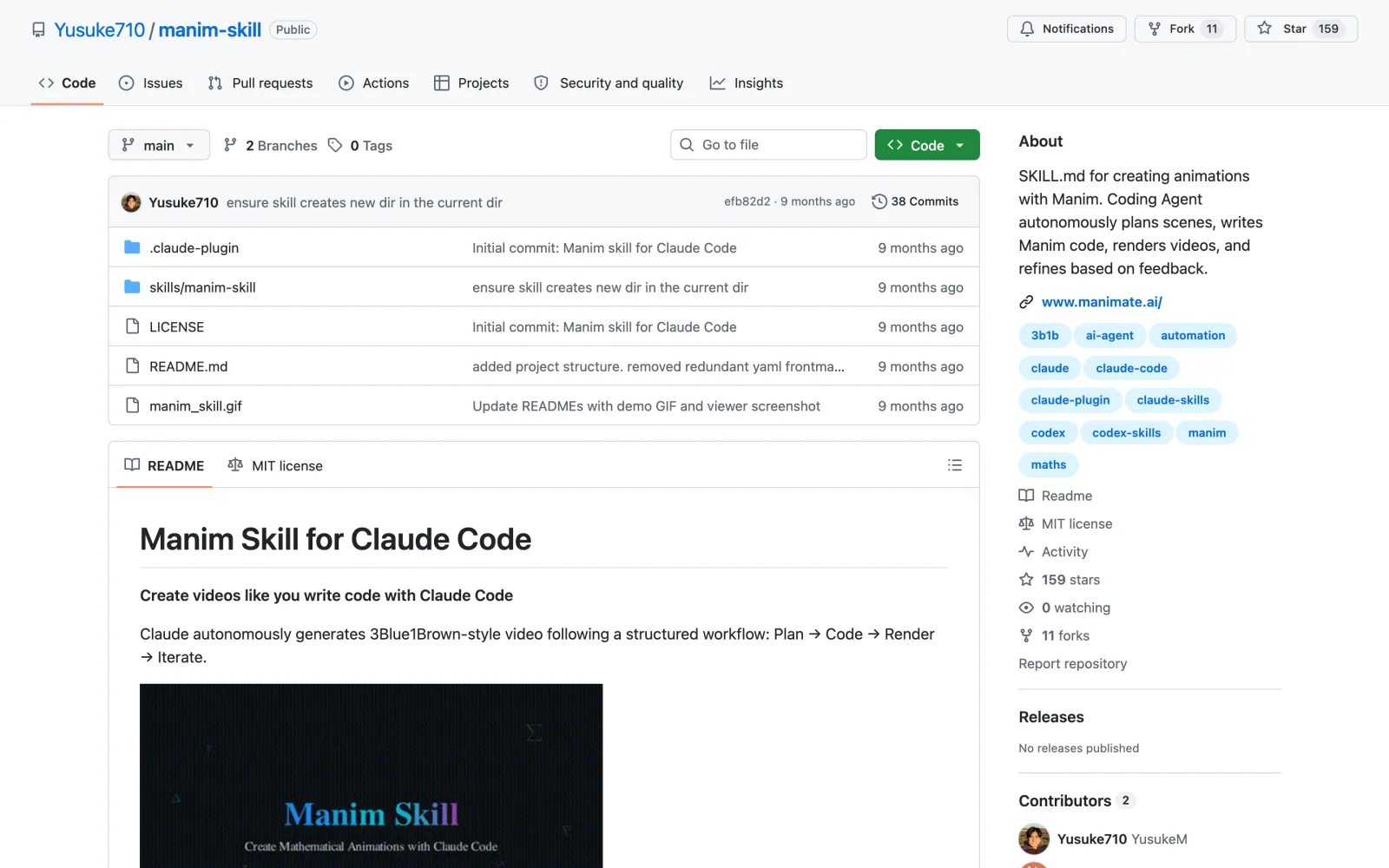Open the Pull requests tab

coord(260,83)
